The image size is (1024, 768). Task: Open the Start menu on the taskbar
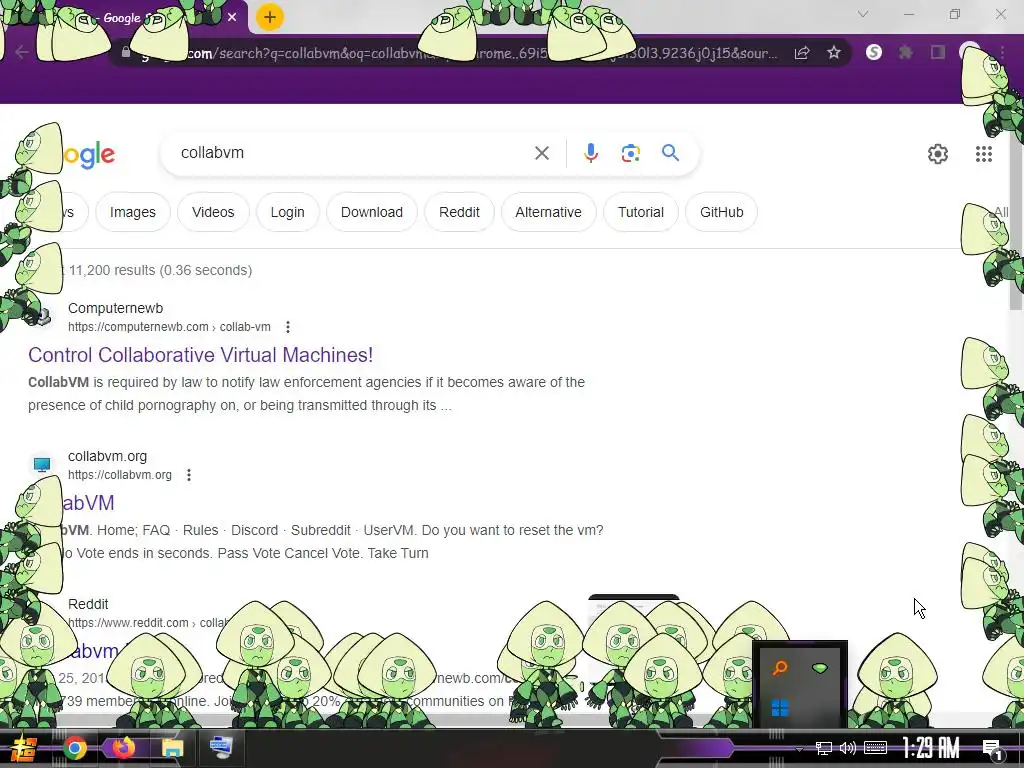click(24, 748)
